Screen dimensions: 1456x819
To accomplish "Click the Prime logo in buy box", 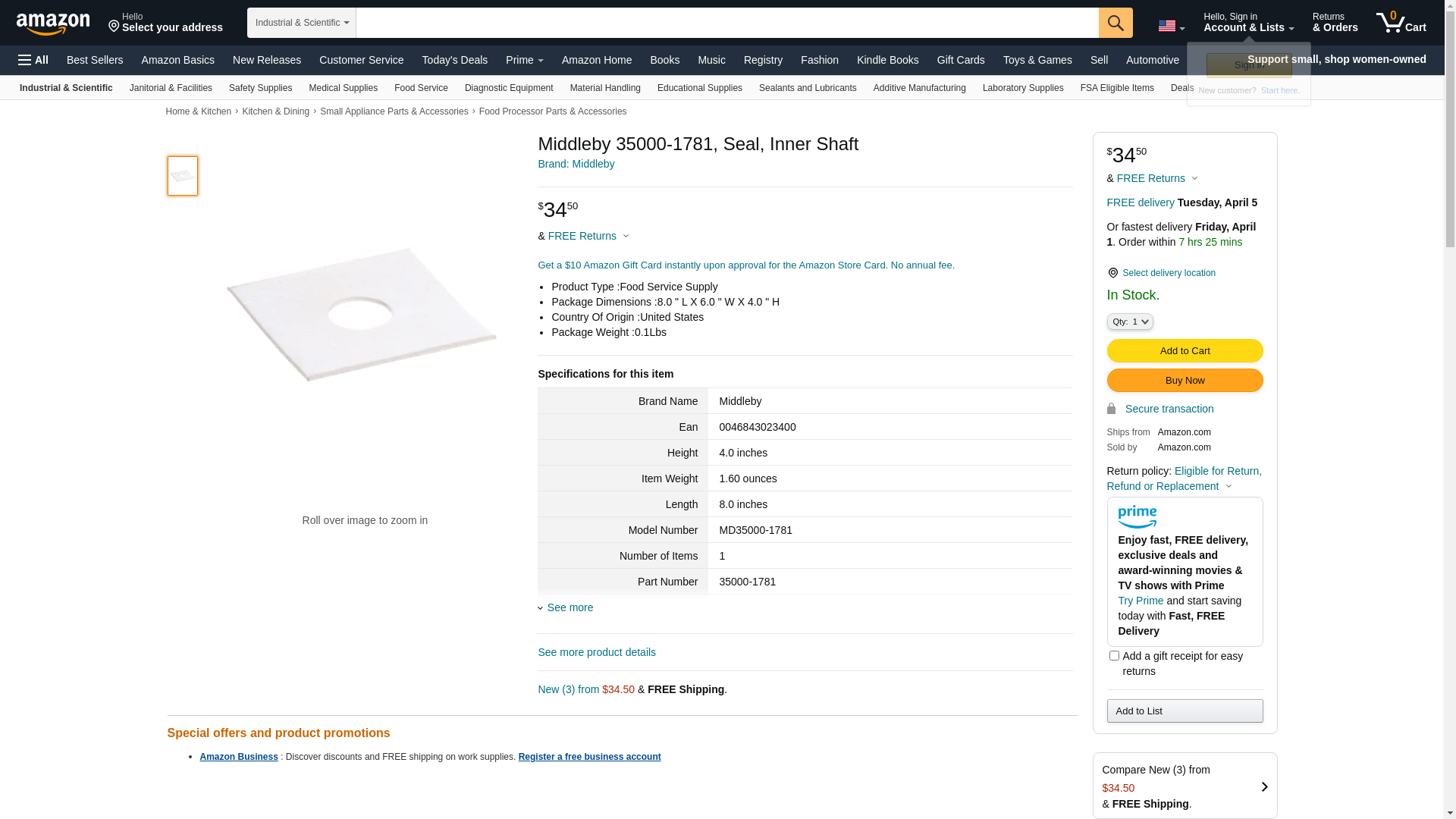I will 1137,517.
